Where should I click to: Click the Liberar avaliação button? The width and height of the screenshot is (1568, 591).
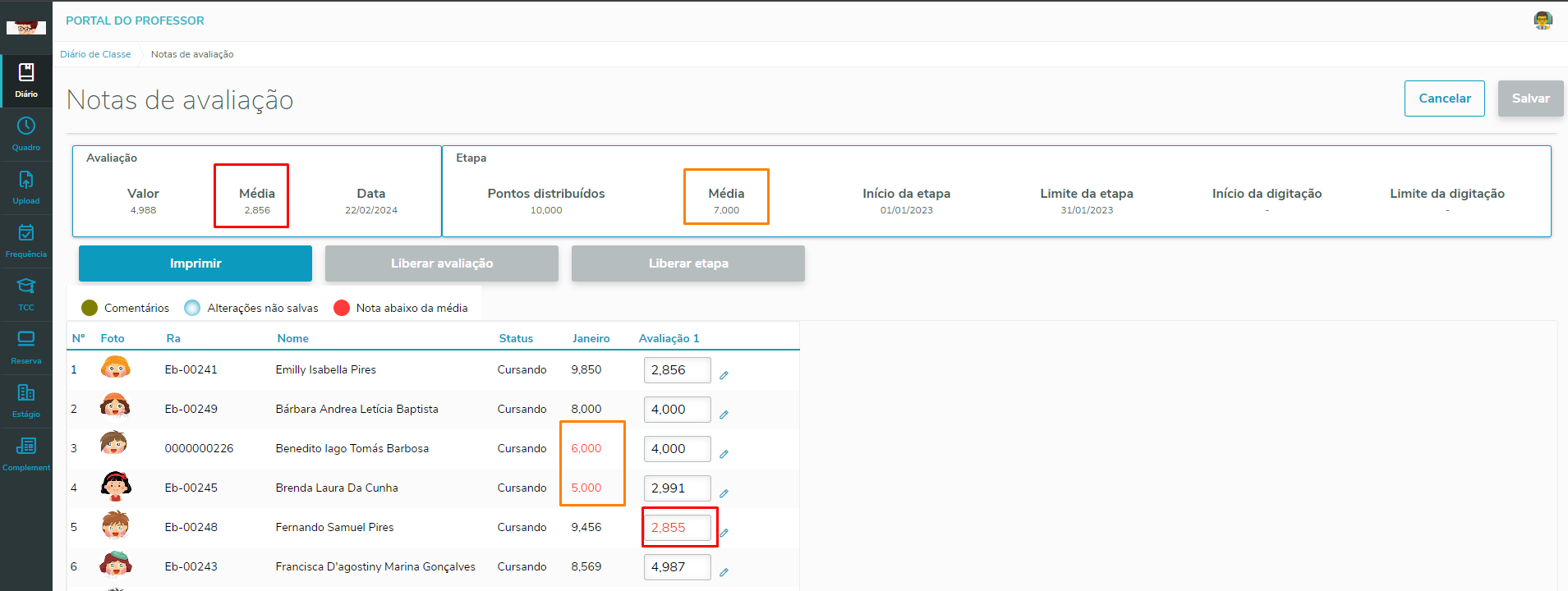click(x=442, y=263)
